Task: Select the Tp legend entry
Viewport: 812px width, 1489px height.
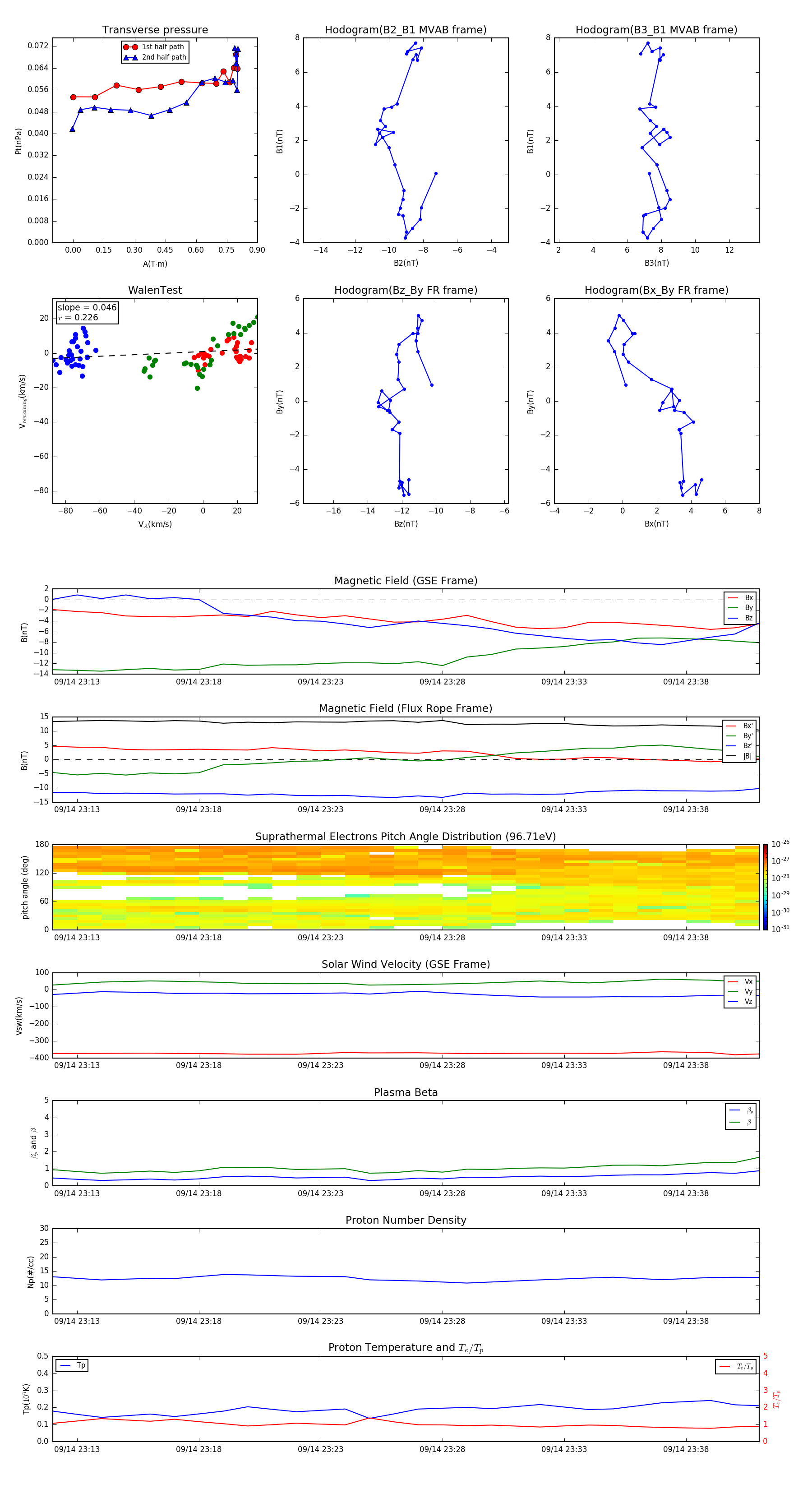Action: pyautogui.click(x=72, y=1365)
